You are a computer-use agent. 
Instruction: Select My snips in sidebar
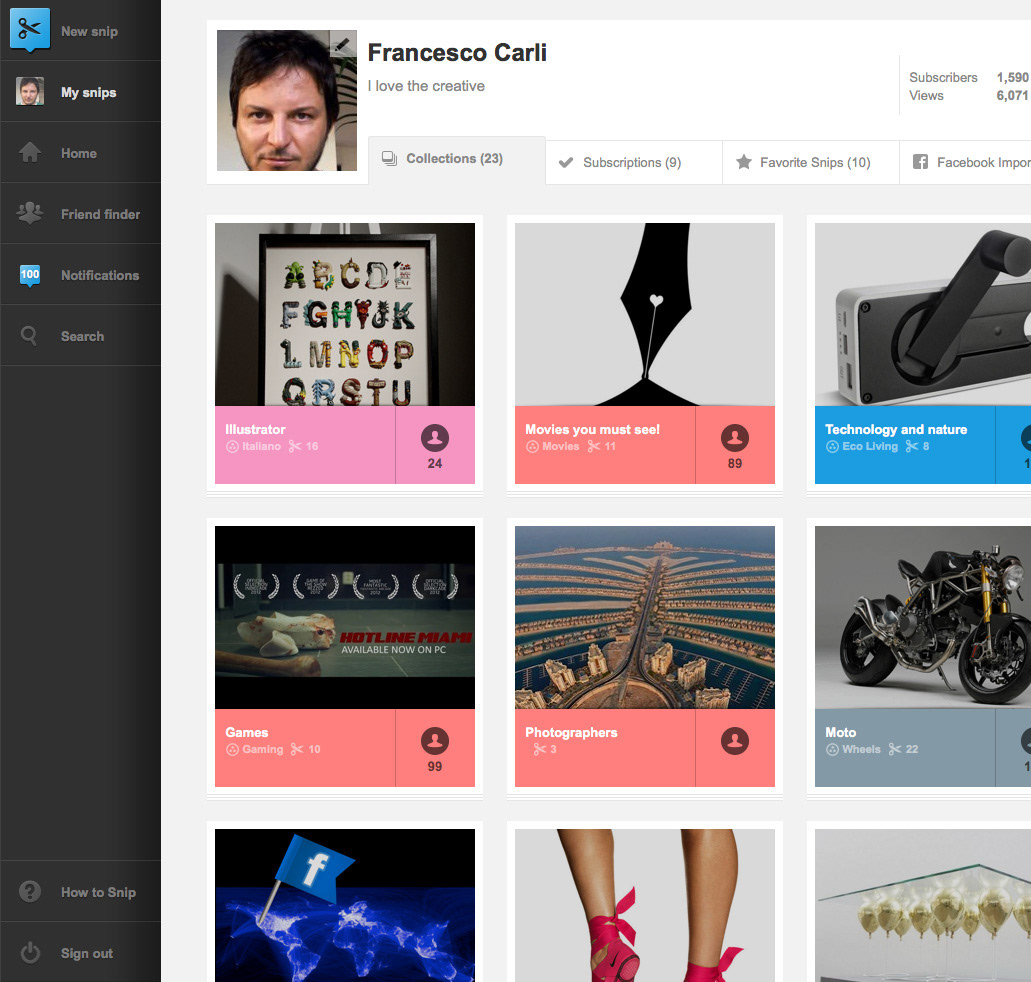80,91
